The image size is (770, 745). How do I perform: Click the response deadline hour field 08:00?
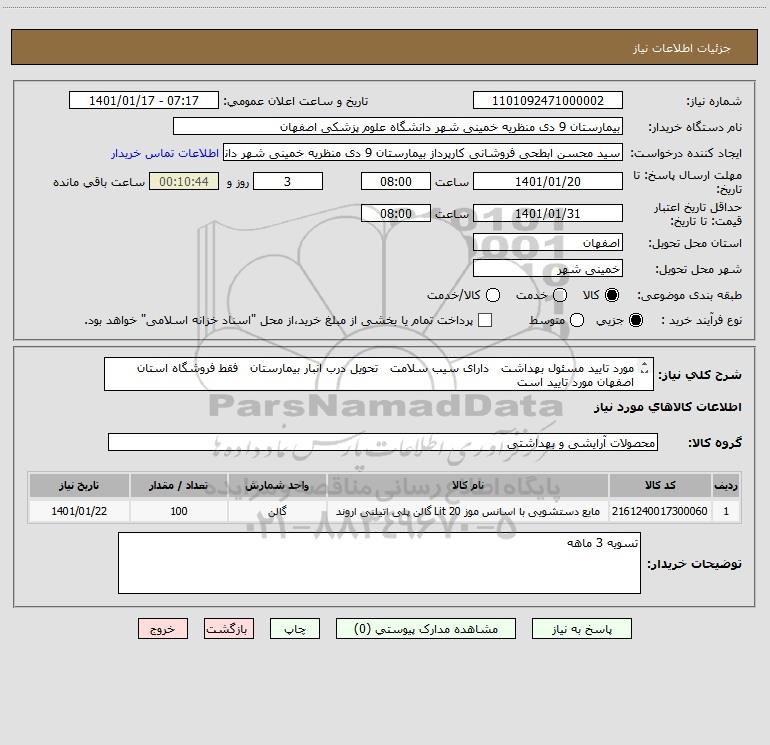click(x=396, y=181)
